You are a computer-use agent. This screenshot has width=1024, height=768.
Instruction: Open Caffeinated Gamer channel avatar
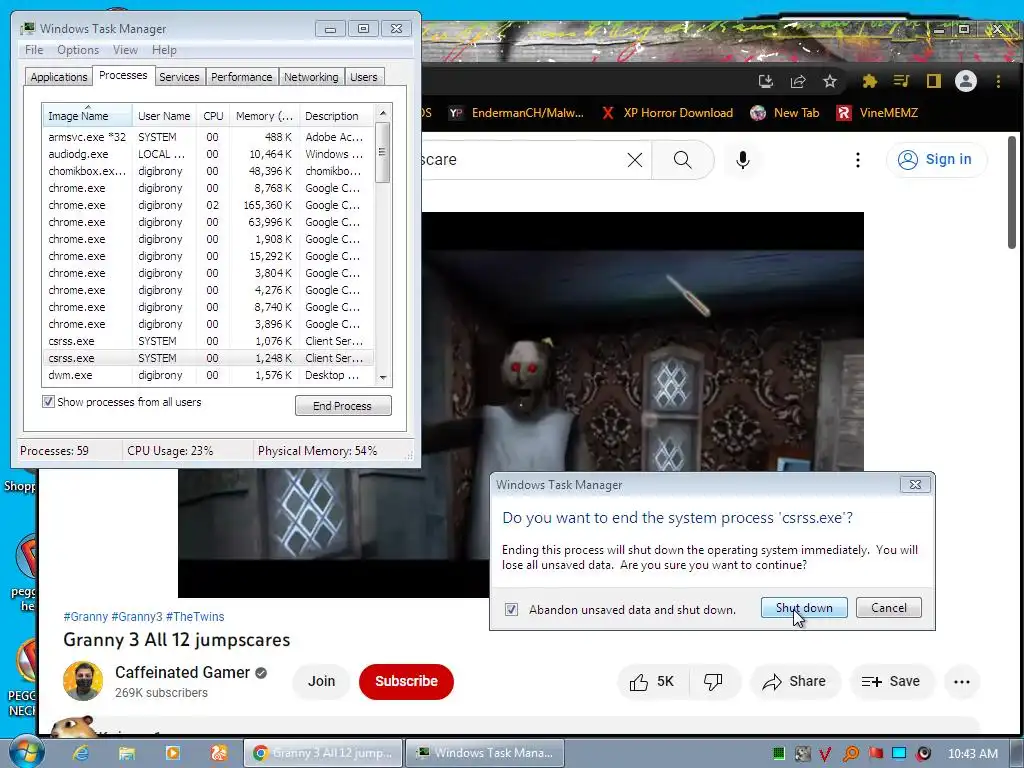coord(83,681)
